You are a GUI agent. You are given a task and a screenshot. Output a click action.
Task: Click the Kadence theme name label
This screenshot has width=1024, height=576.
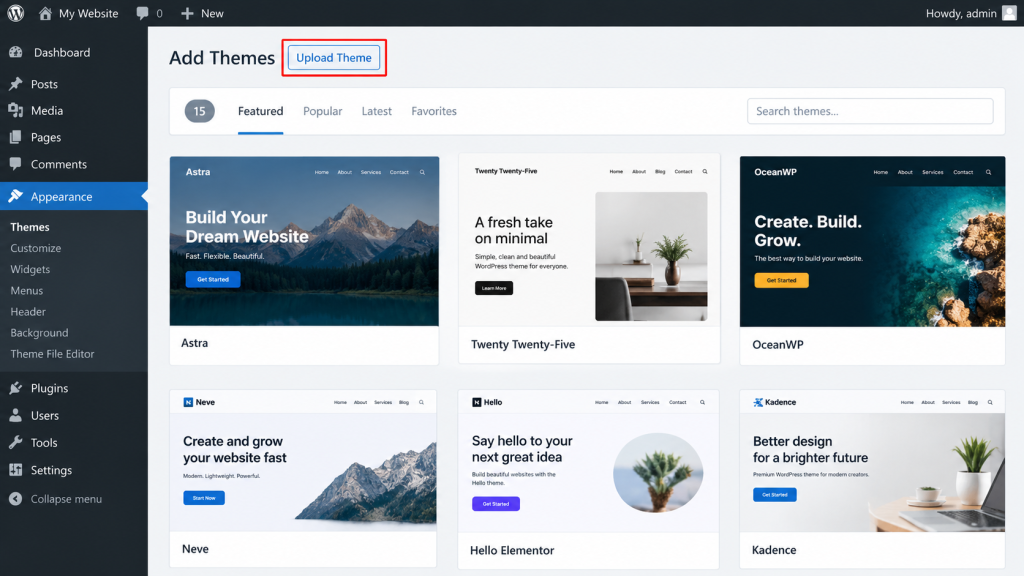(x=774, y=550)
